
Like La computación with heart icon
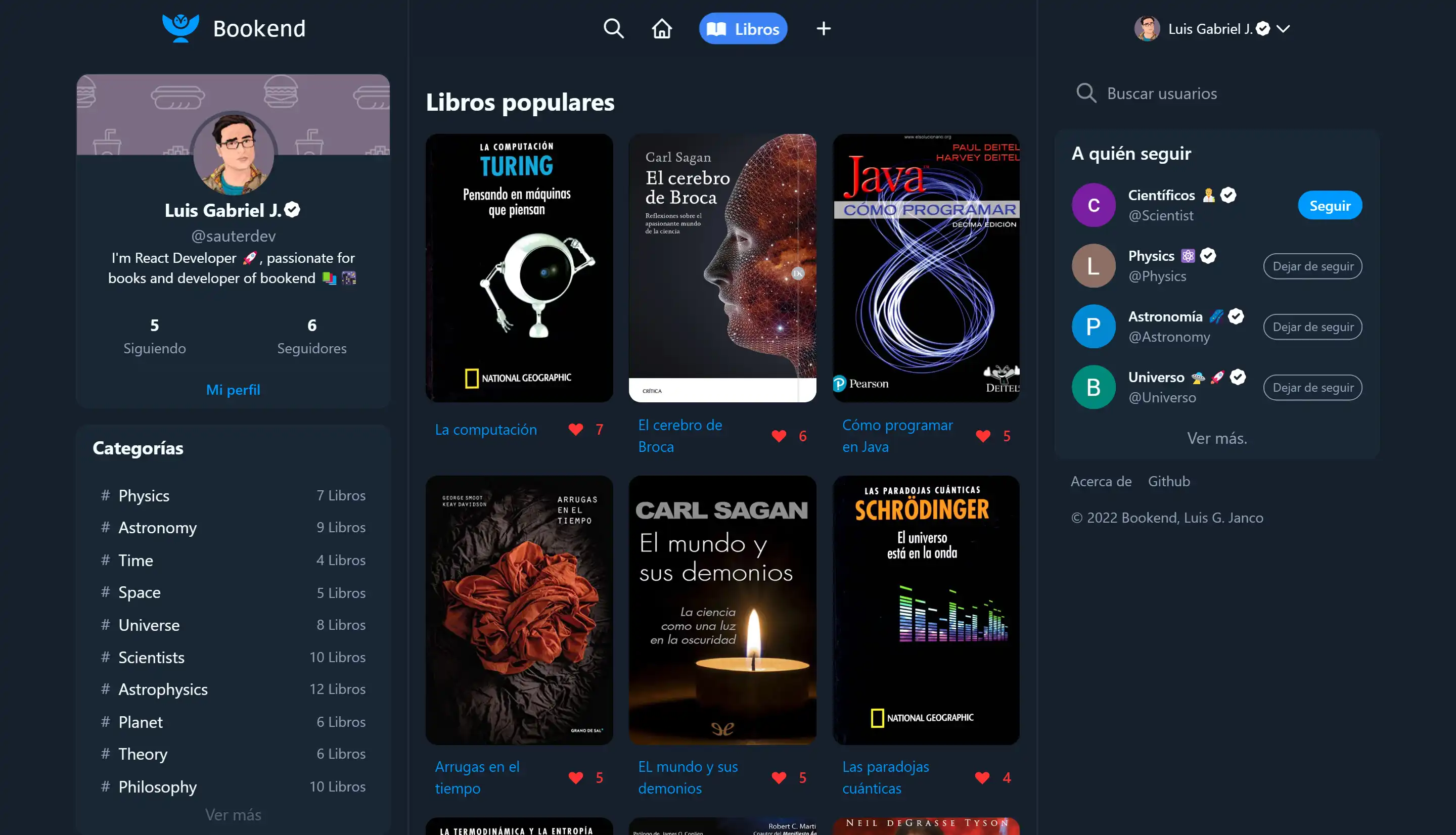[x=576, y=430]
